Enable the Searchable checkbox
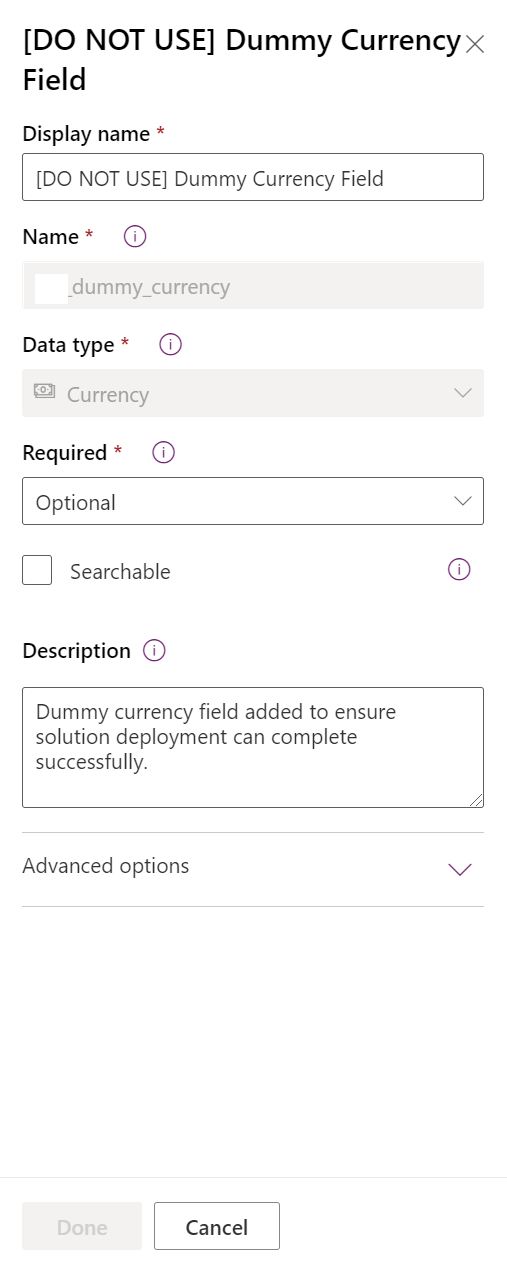The width and height of the screenshot is (507, 1272). click(x=37, y=570)
